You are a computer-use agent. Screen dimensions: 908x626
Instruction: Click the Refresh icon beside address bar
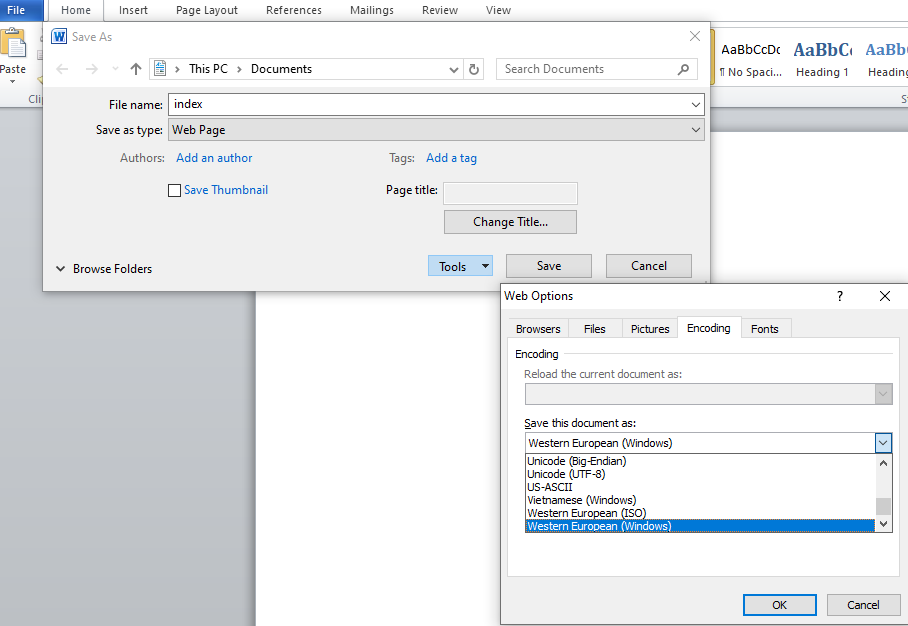point(474,69)
